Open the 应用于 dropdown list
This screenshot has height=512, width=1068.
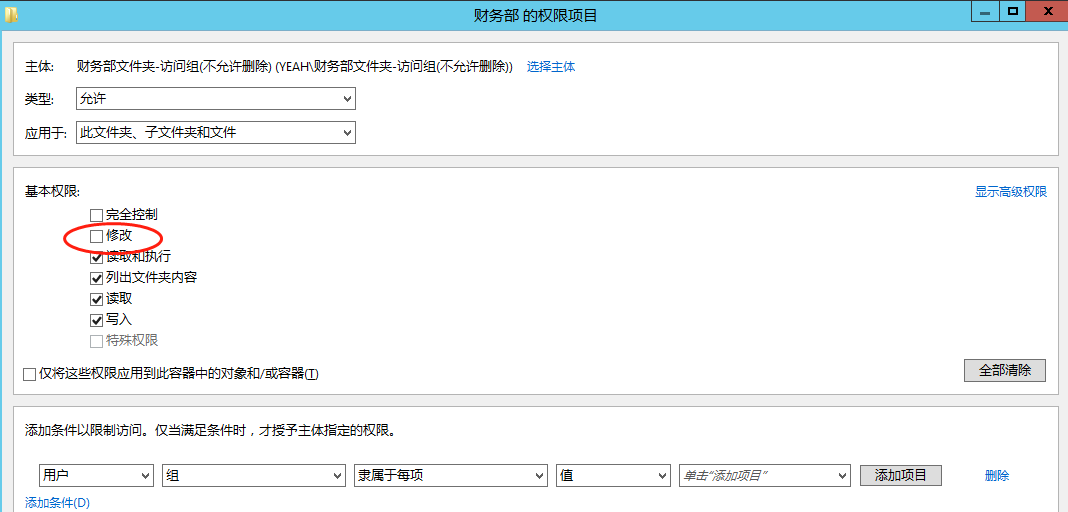pyautogui.click(x=216, y=133)
